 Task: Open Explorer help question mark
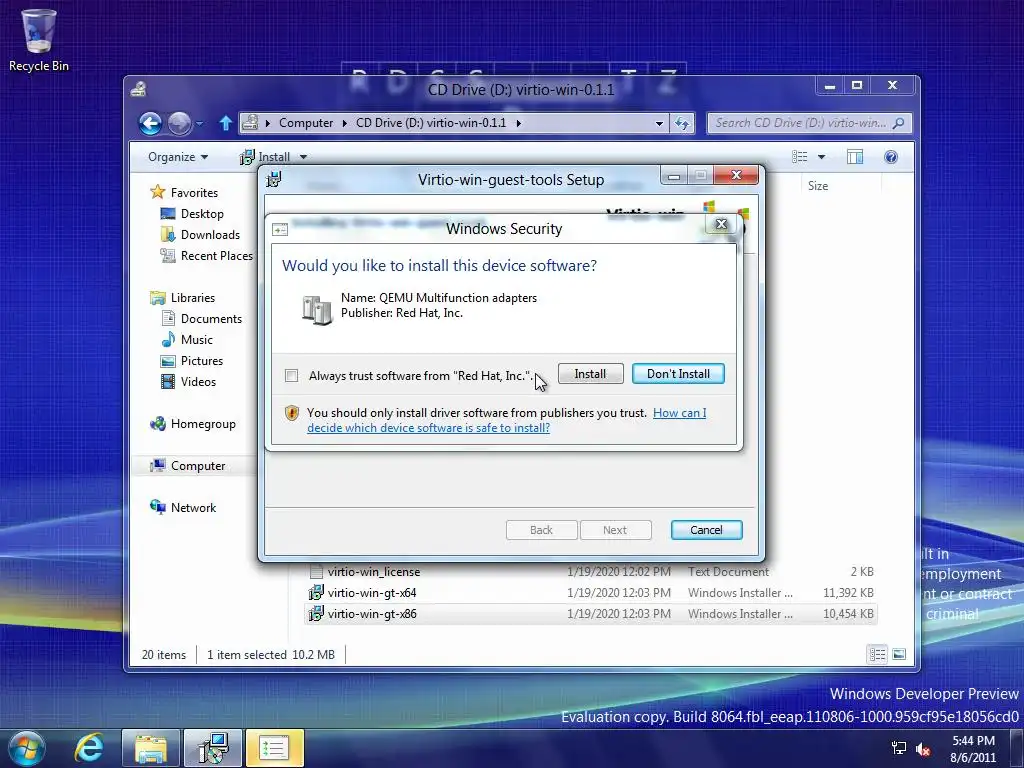click(891, 157)
